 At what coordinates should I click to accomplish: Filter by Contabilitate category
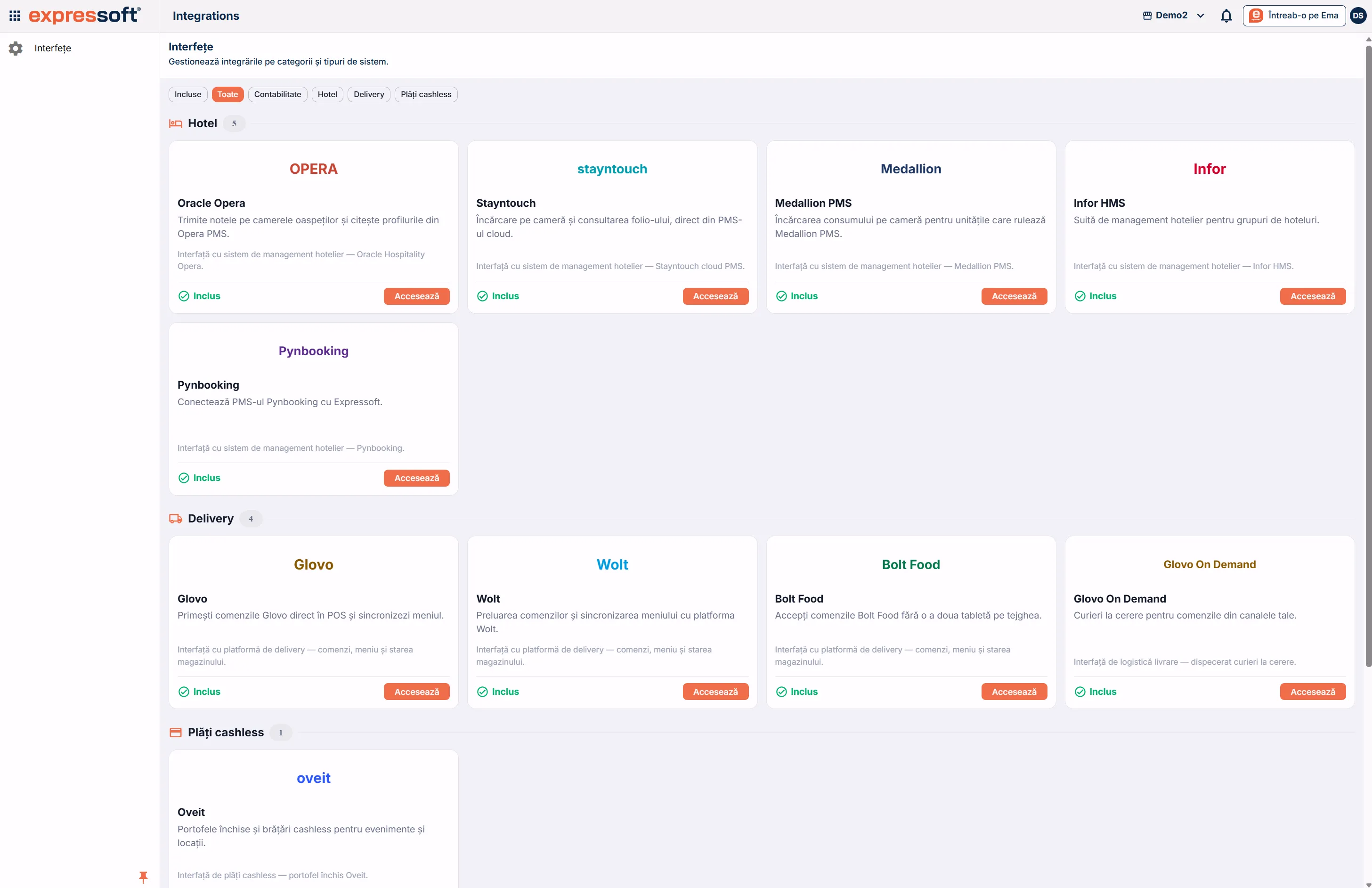tap(278, 95)
